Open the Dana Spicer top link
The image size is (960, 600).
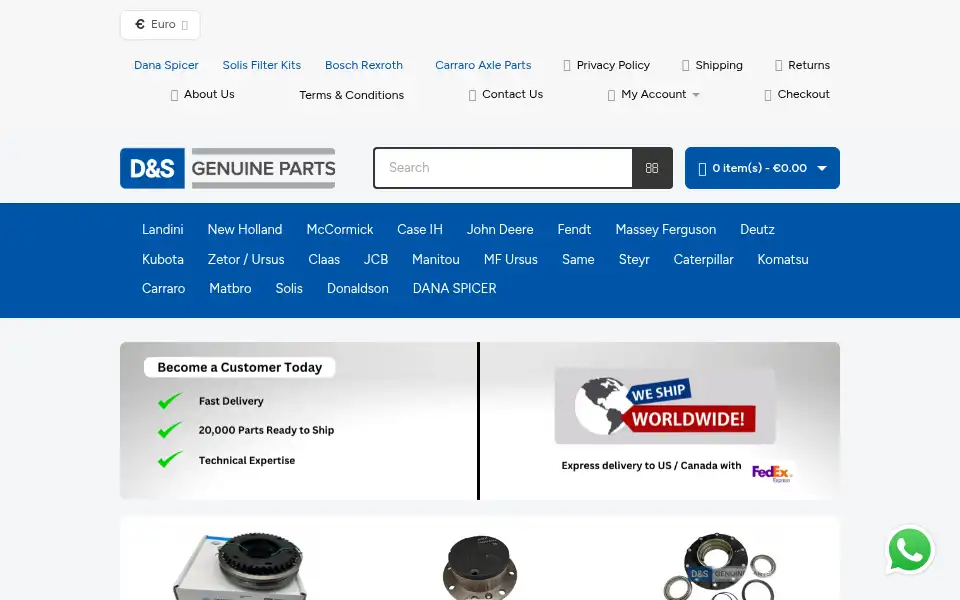[x=166, y=65]
